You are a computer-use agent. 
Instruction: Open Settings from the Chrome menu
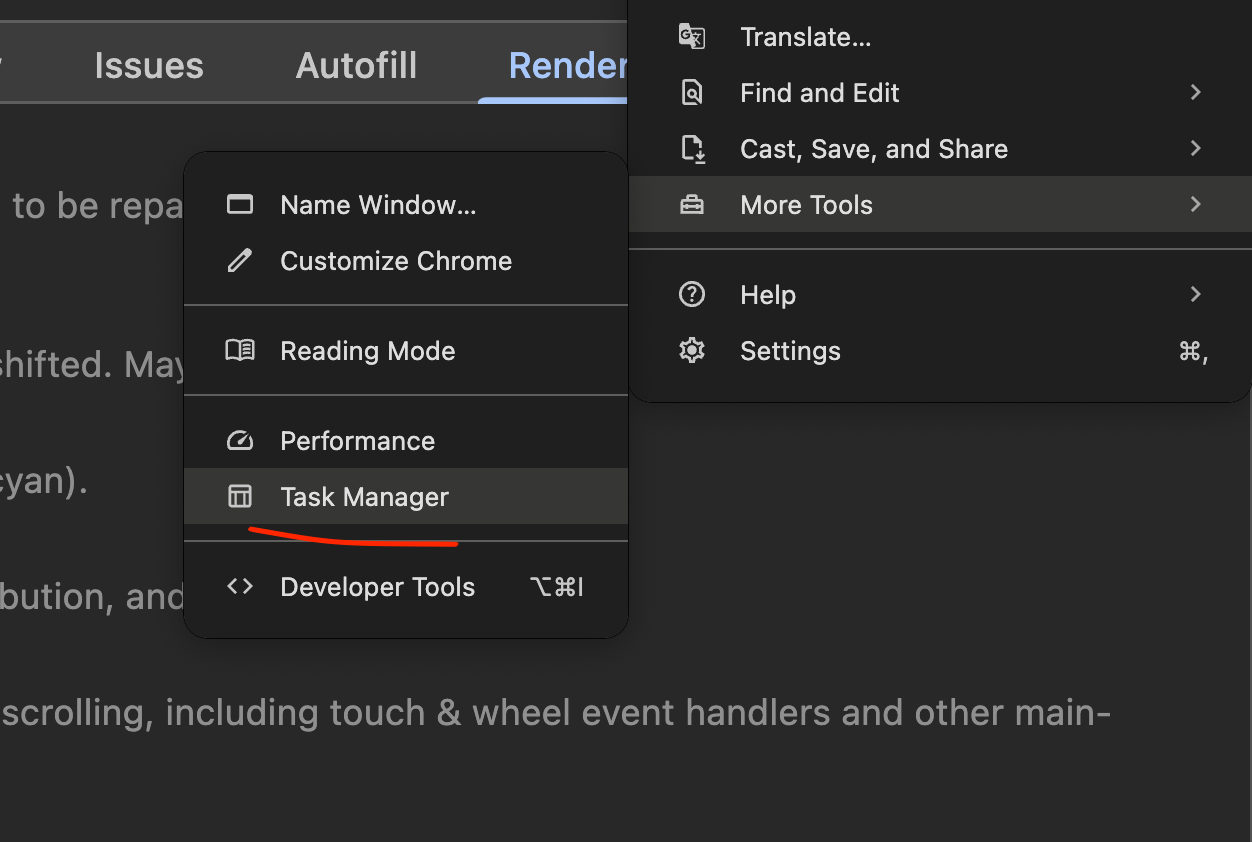coord(940,351)
